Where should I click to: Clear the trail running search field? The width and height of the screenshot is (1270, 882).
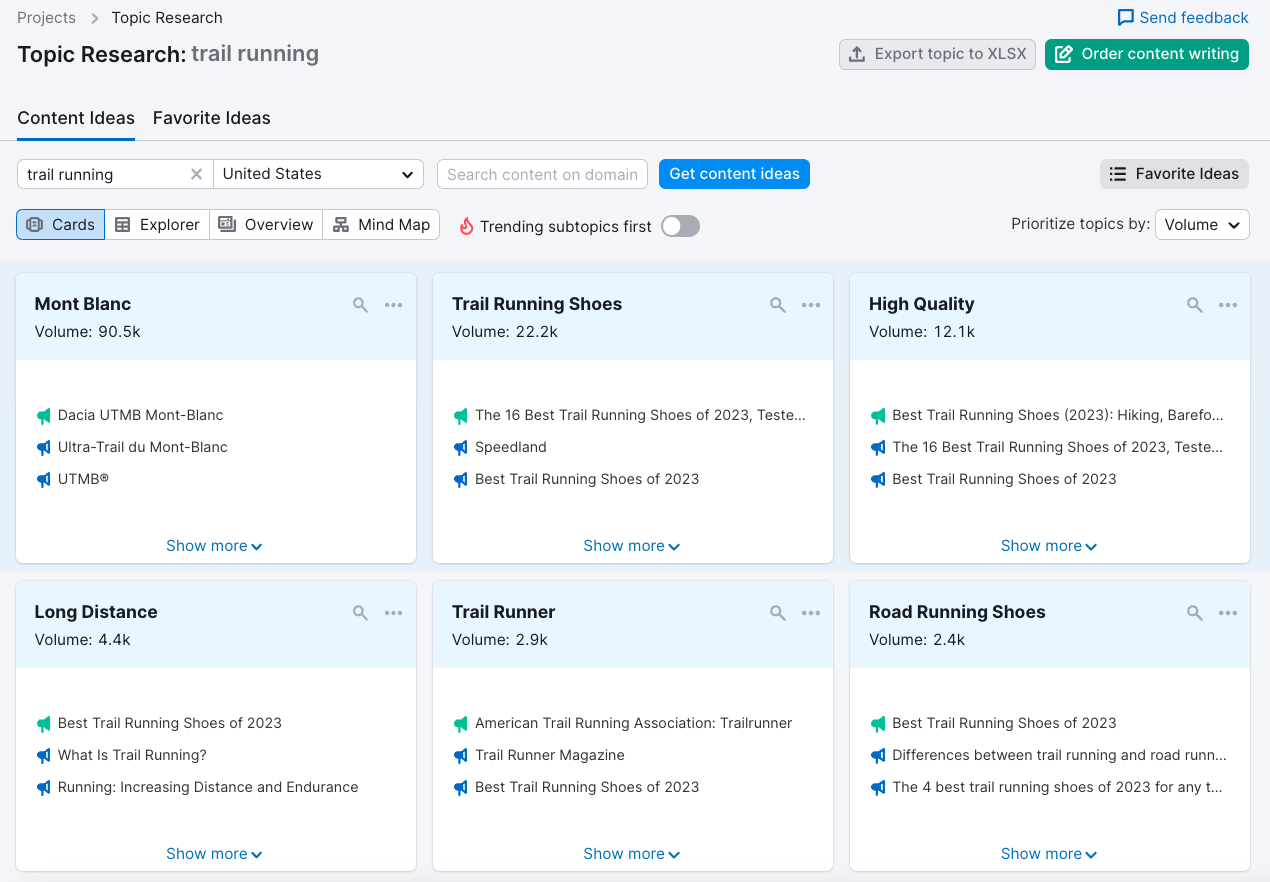197,174
